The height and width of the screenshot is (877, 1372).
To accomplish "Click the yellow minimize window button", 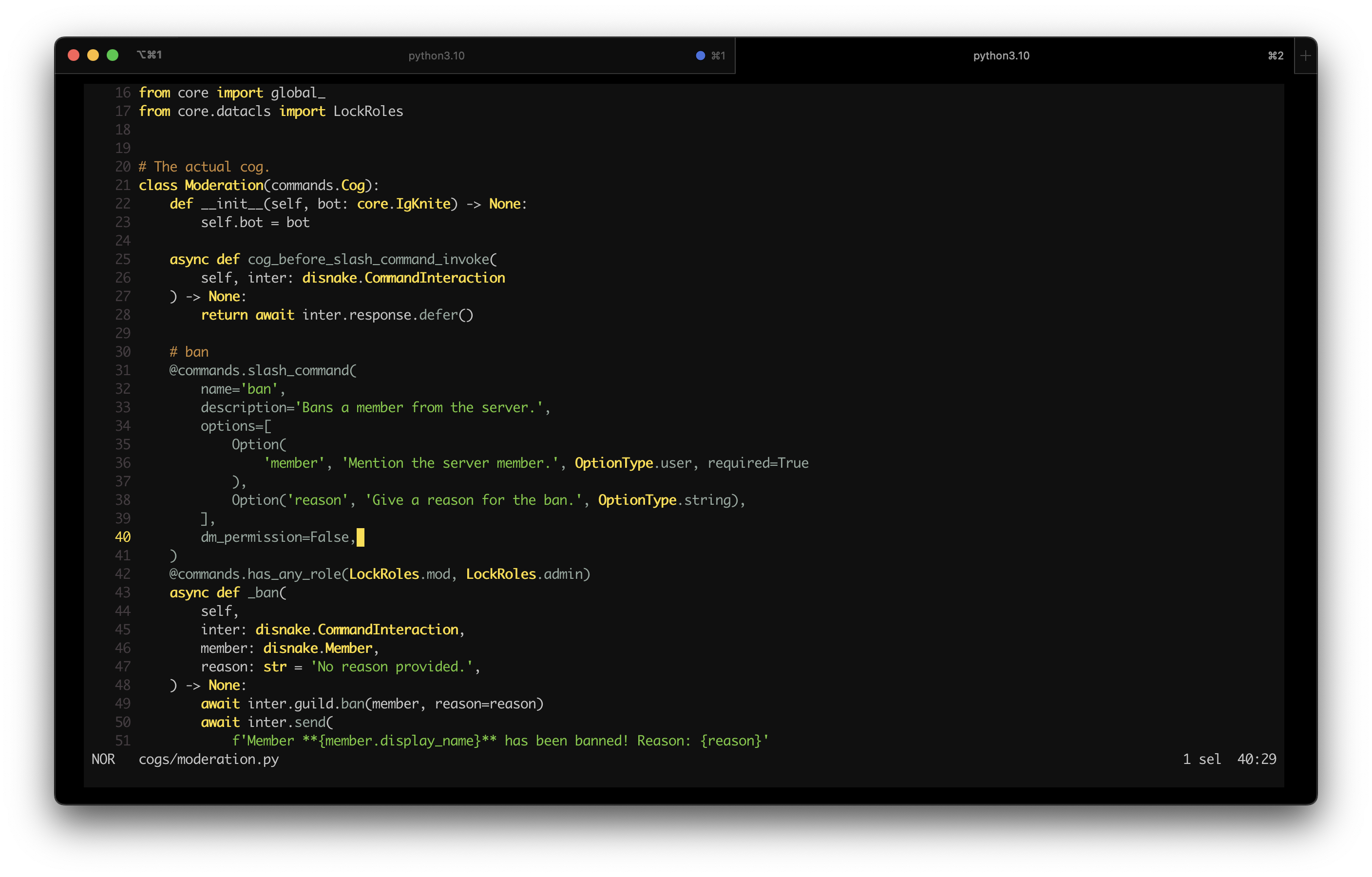I will [x=93, y=55].
